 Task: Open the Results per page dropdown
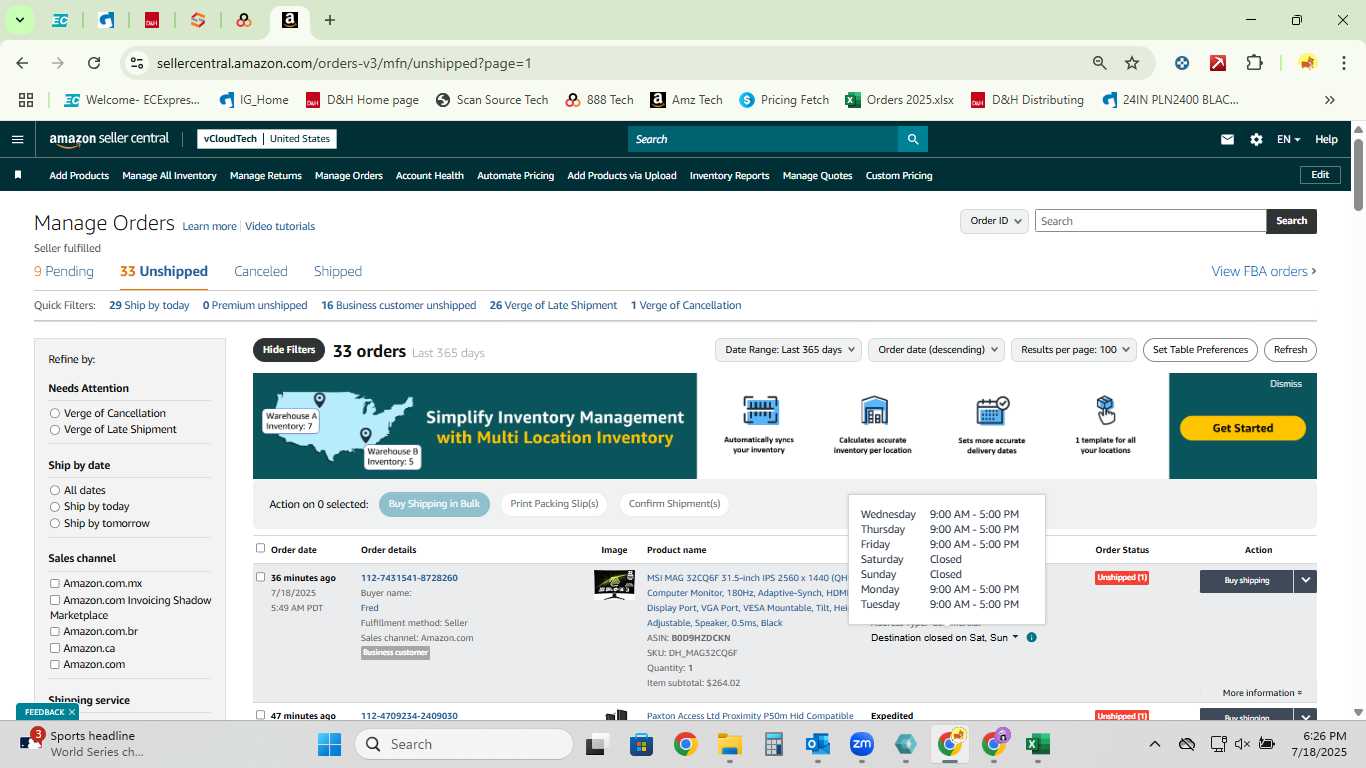point(1073,350)
